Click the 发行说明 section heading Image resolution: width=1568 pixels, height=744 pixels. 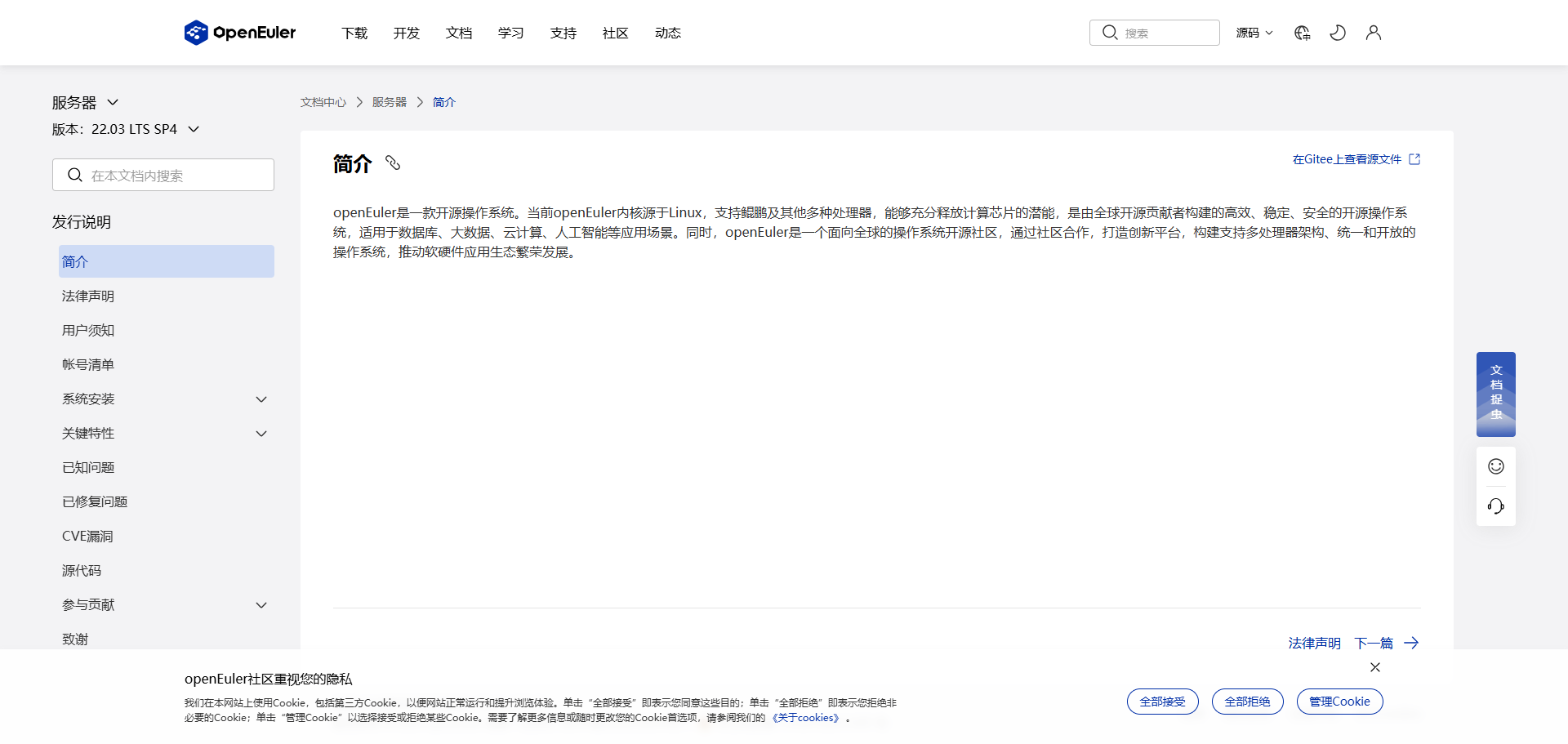point(82,222)
